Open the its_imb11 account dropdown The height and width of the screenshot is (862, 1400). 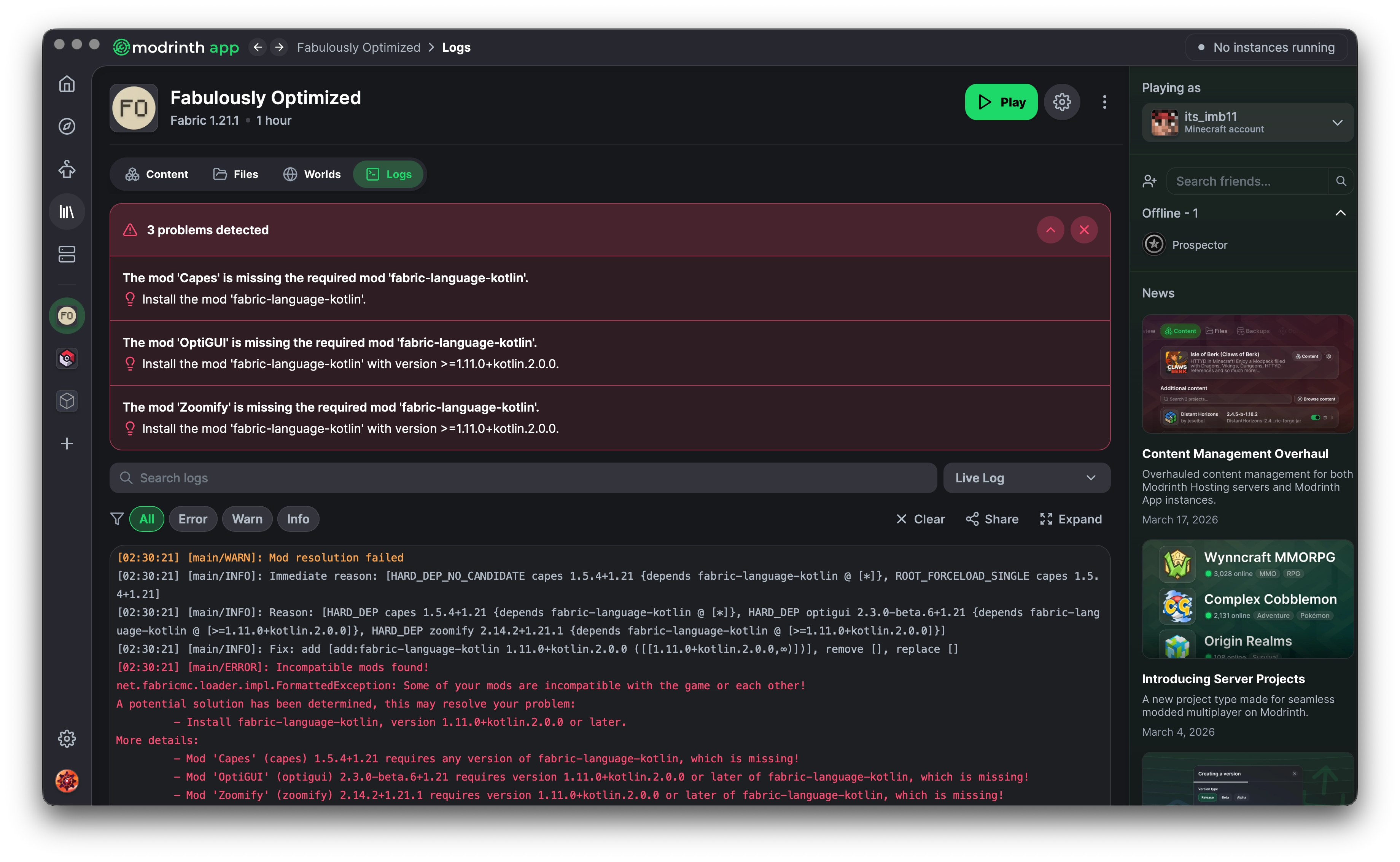(x=1248, y=122)
